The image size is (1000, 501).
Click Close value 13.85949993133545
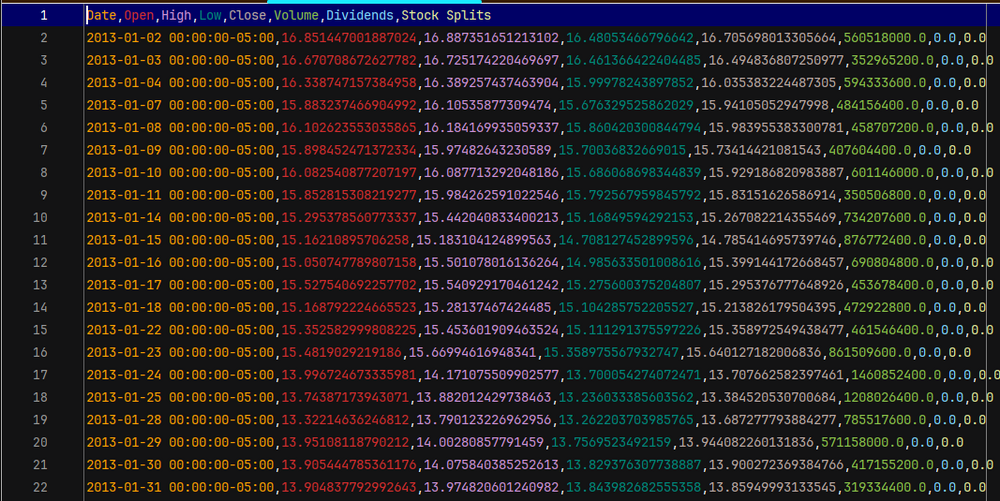[x=772, y=487]
